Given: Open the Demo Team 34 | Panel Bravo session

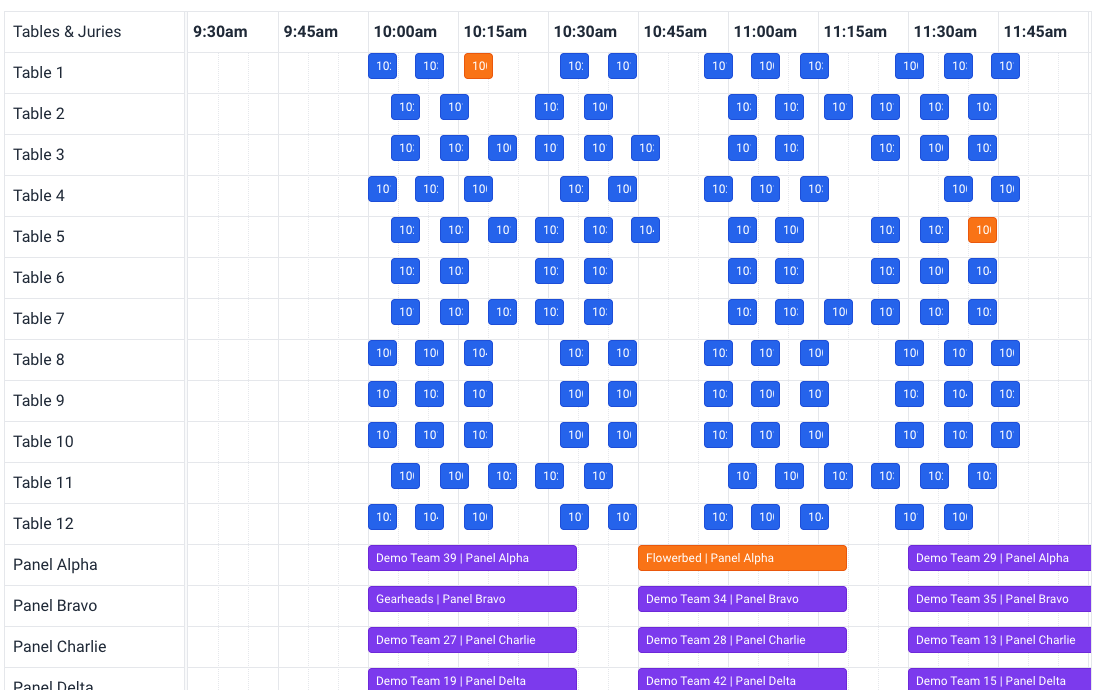Looking at the screenshot, I should [x=742, y=599].
